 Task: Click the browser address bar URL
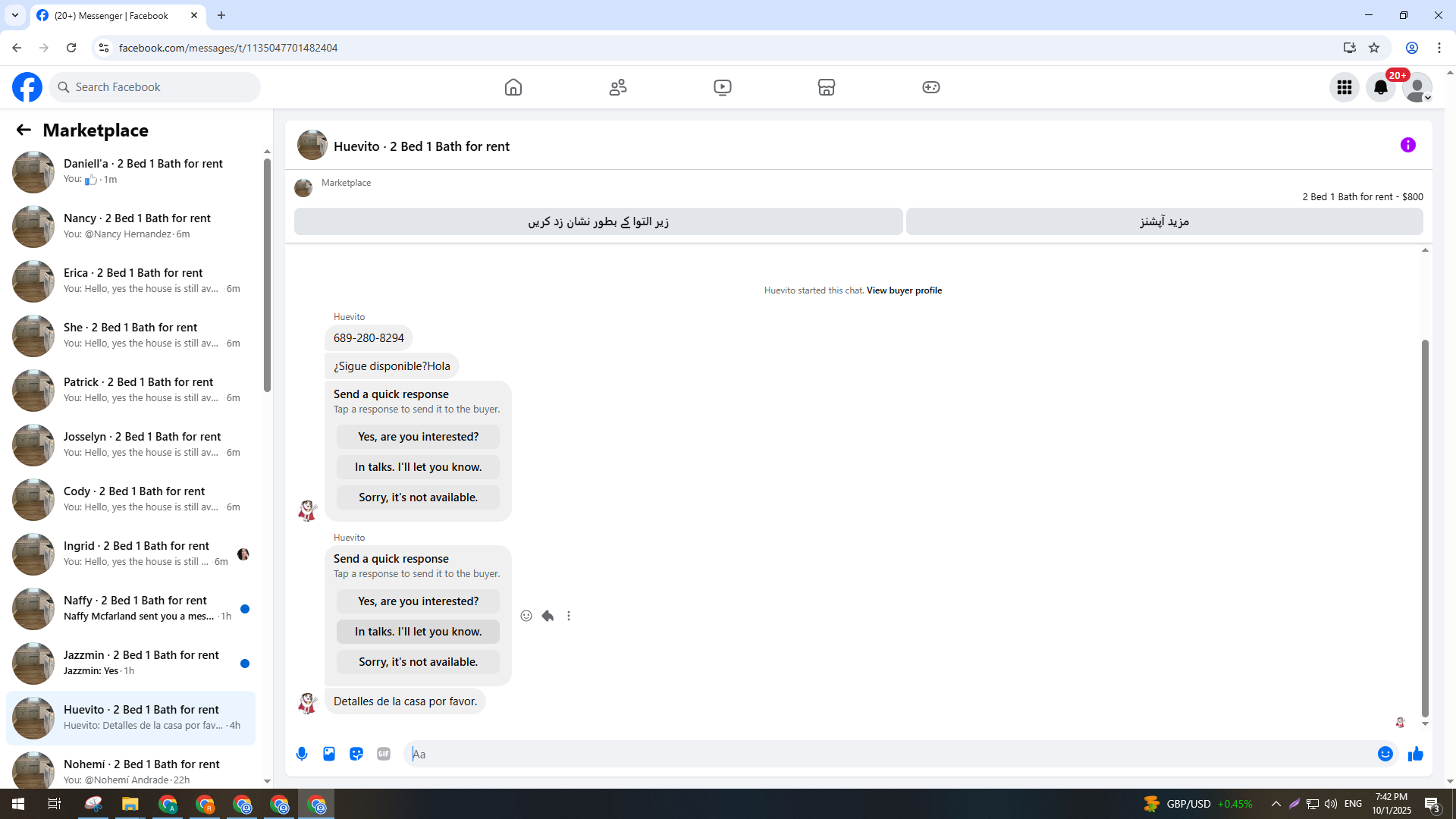tap(228, 48)
